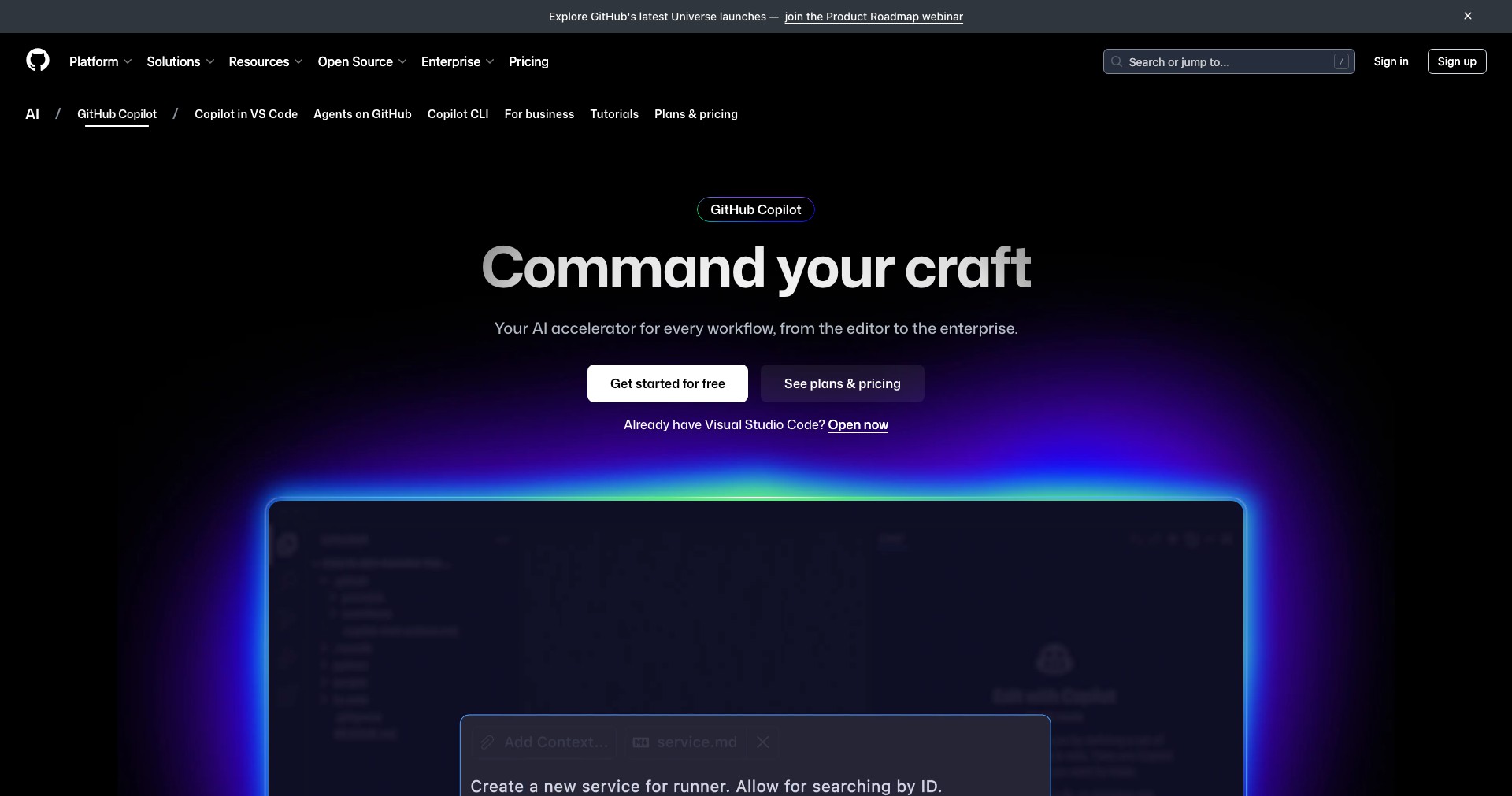
Task: Focus the Search or jump to field
Action: click(1228, 61)
